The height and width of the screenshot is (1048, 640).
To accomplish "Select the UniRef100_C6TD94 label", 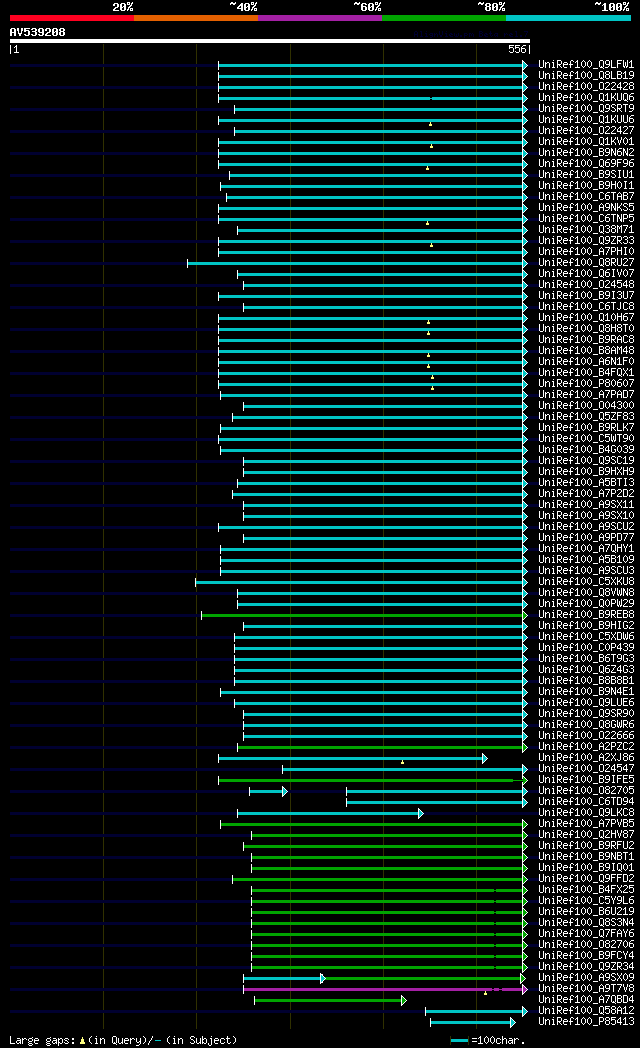I will coord(586,801).
